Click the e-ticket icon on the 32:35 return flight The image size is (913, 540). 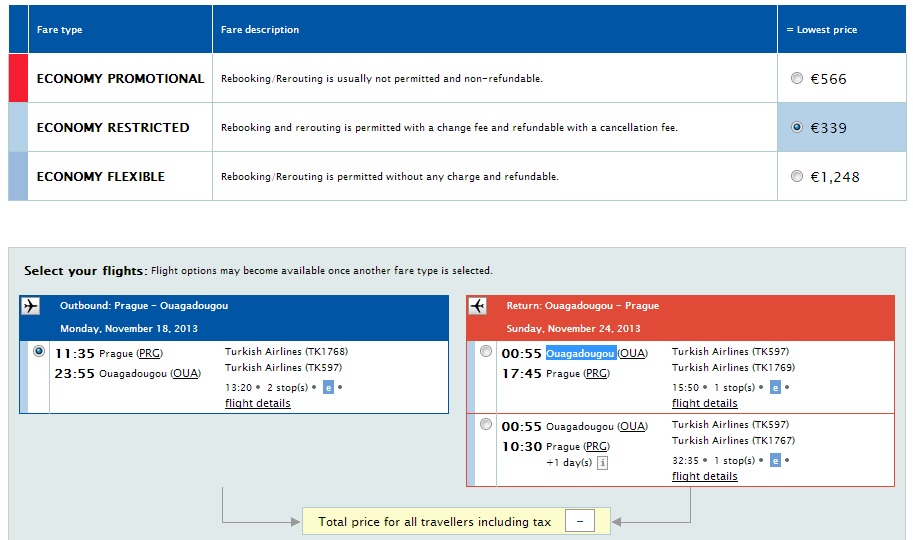[x=775, y=460]
